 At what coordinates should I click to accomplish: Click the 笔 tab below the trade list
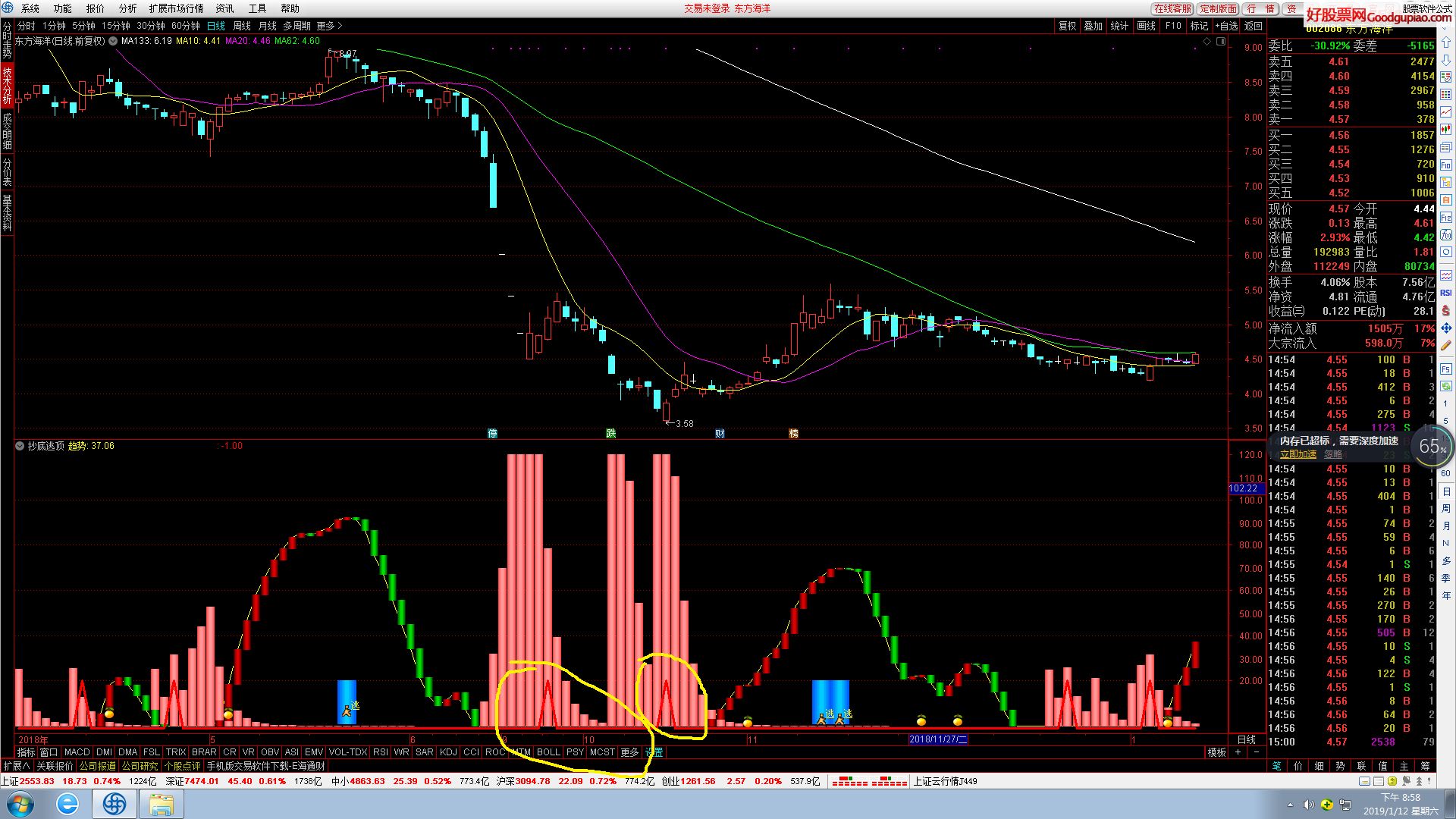coord(1276,766)
